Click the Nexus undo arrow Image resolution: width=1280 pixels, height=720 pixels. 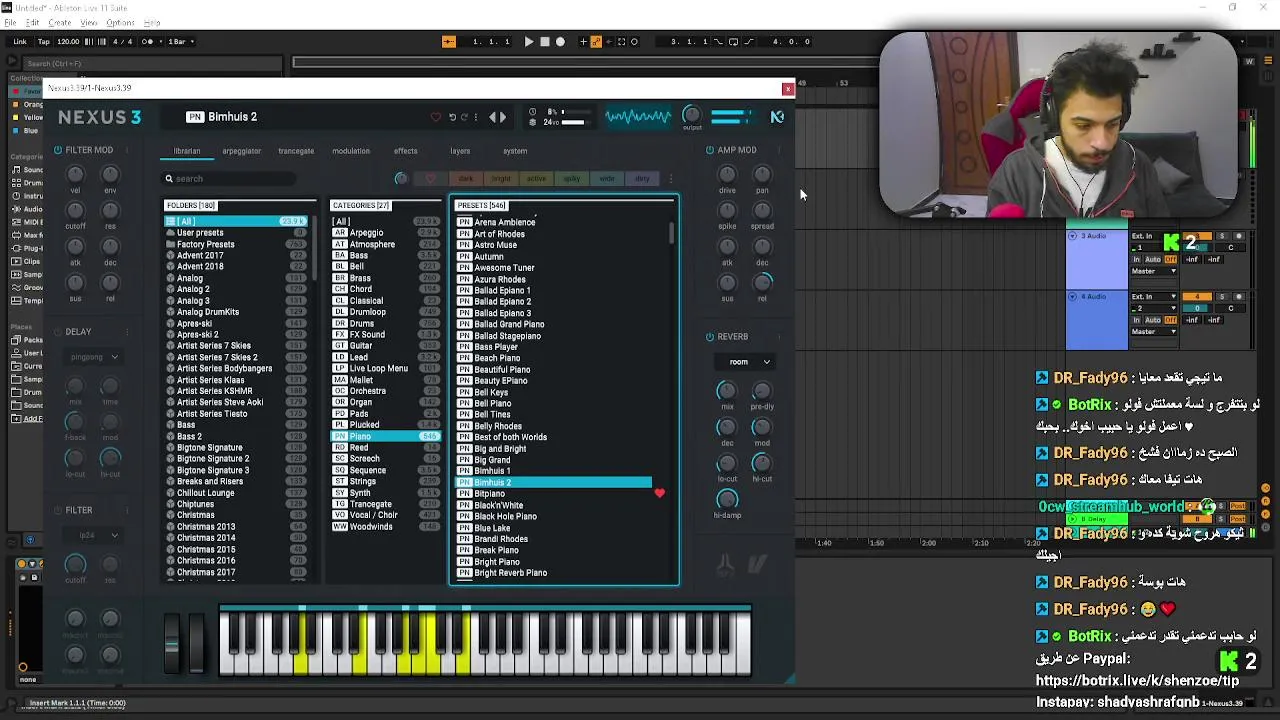(452, 117)
